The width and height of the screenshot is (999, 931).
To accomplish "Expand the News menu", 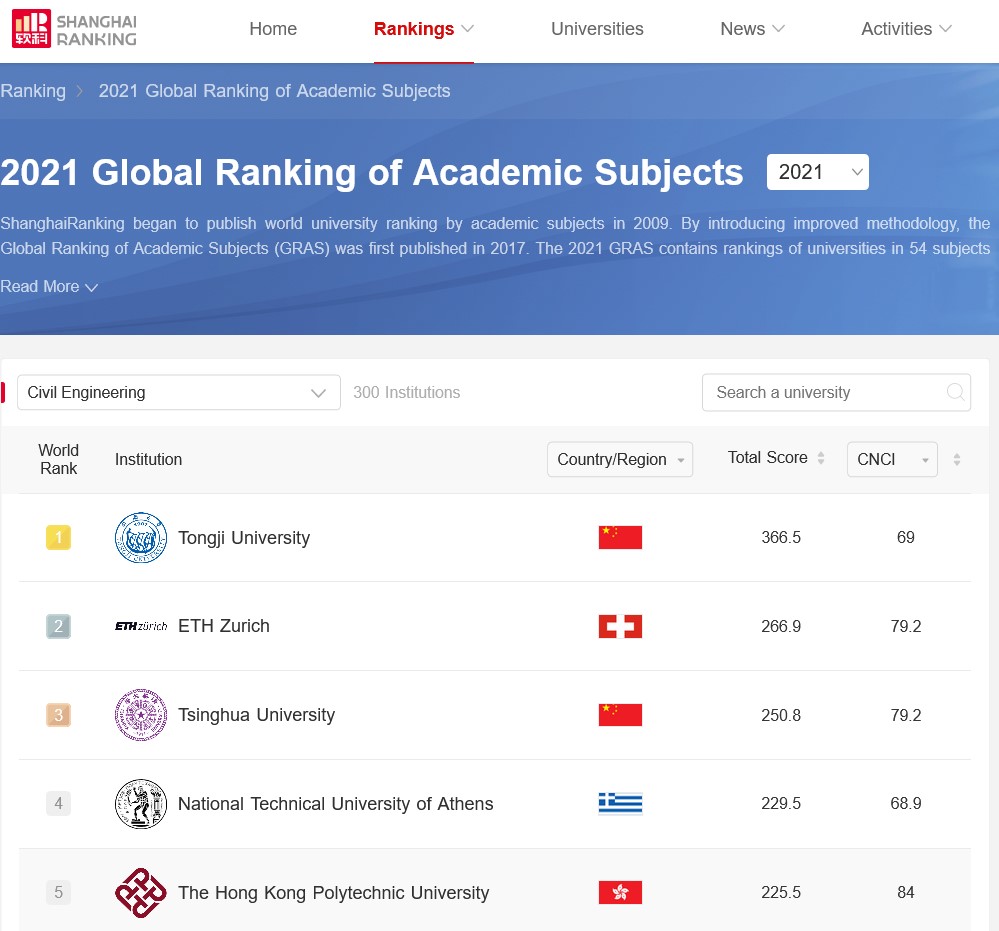I will click(x=752, y=29).
